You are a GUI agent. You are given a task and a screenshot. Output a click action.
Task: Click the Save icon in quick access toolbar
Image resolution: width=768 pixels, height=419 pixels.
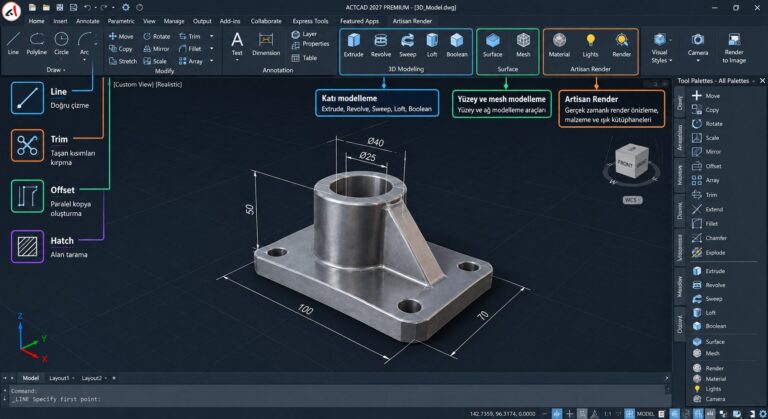point(59,7)
